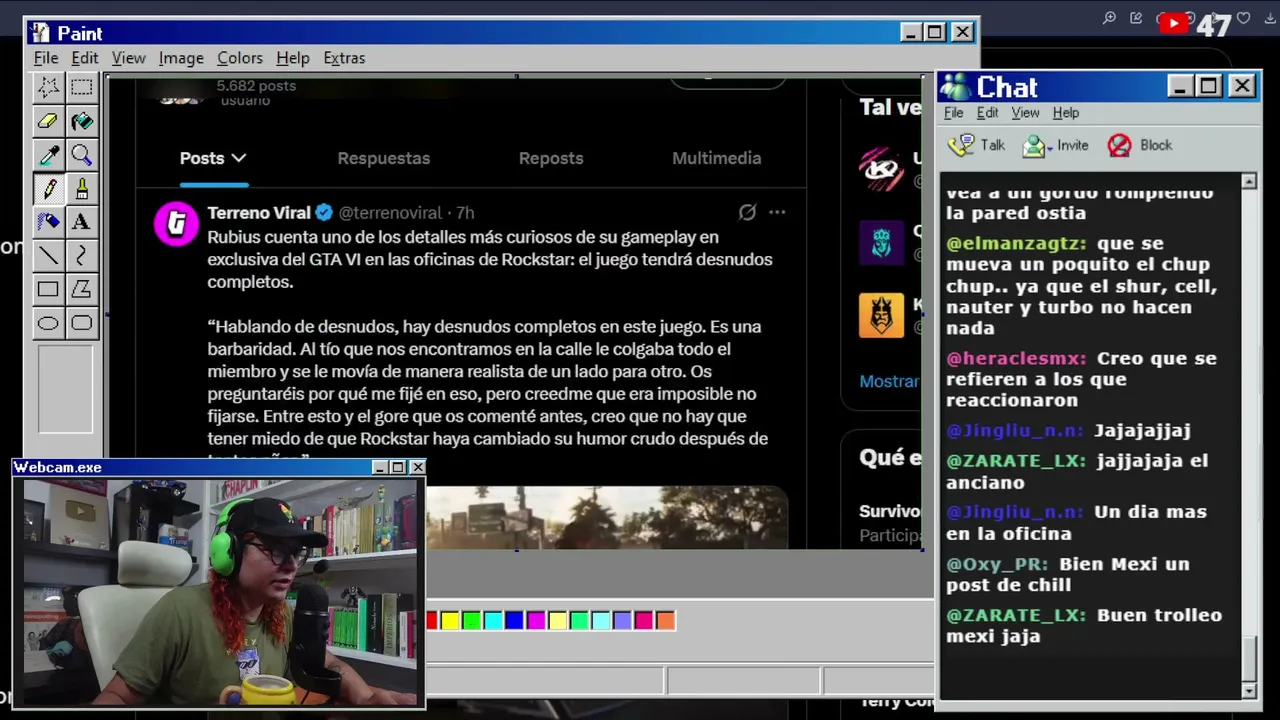Image resolution: width=1280 pixels, height=720 pixels.
Task: Choose the Ellipse shape tool
Action: pyautogui.click(x=48, y=323)
